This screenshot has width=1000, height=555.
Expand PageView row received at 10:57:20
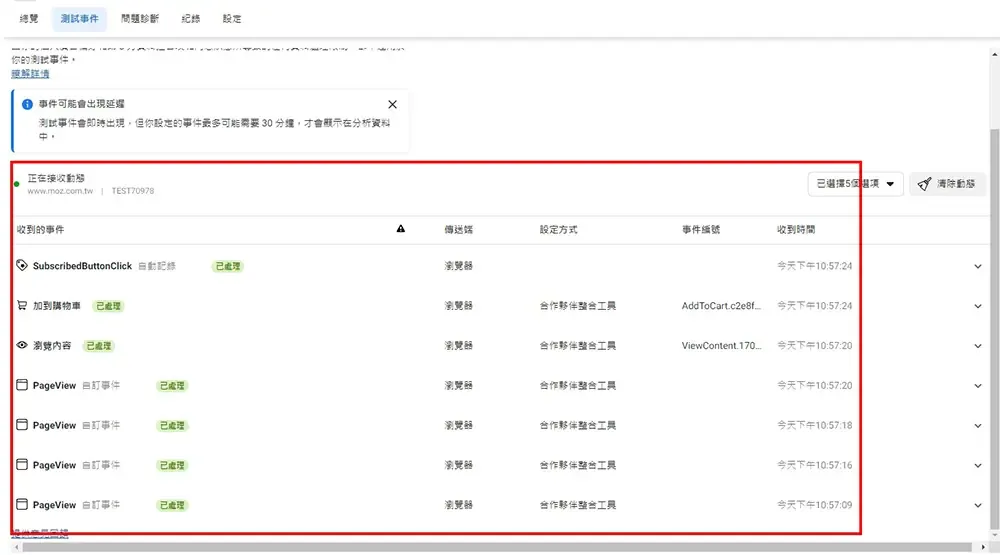click(978, 386)
